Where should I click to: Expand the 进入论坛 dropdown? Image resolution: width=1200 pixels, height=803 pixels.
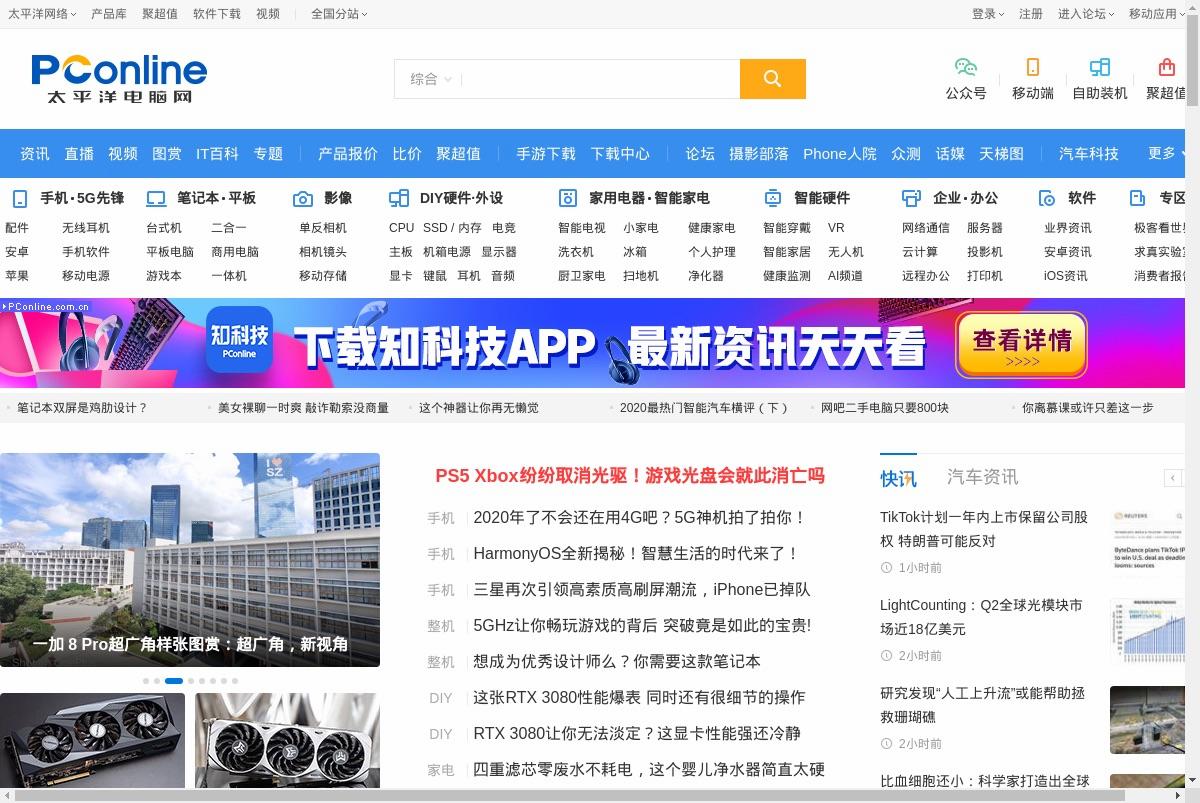(x=1087, y=14)
